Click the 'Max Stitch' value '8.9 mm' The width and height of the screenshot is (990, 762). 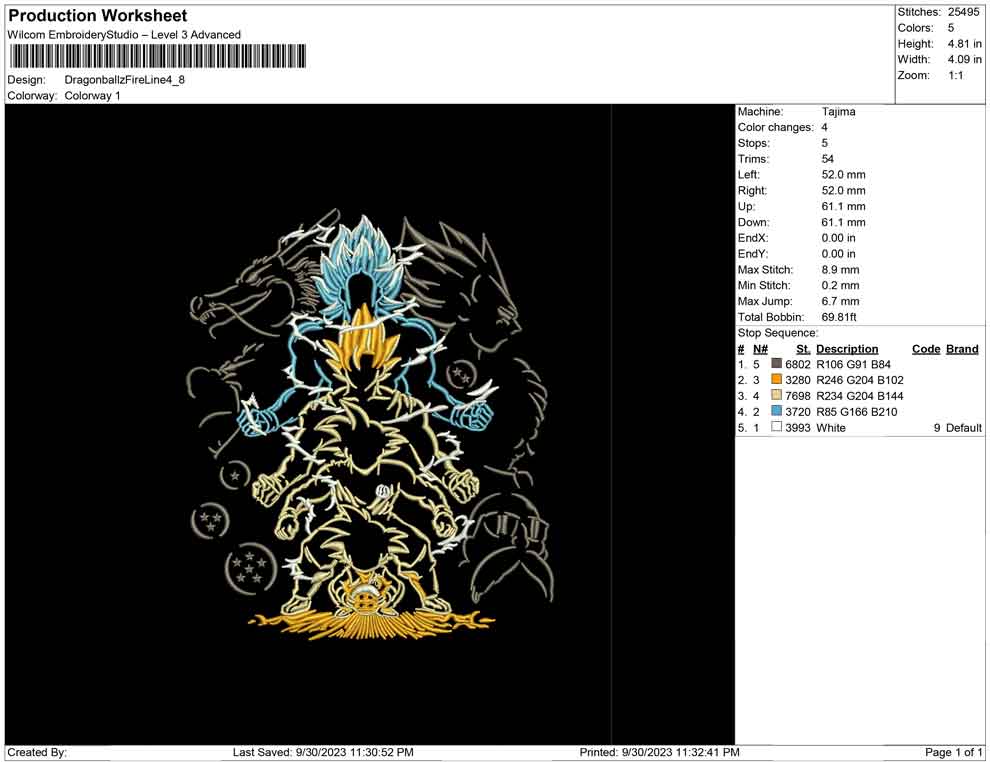pos(840,270)
